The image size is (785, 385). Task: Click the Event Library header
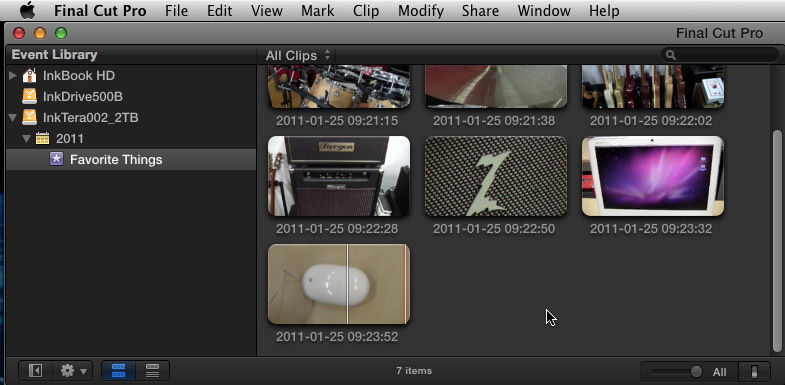coord(55,55)
